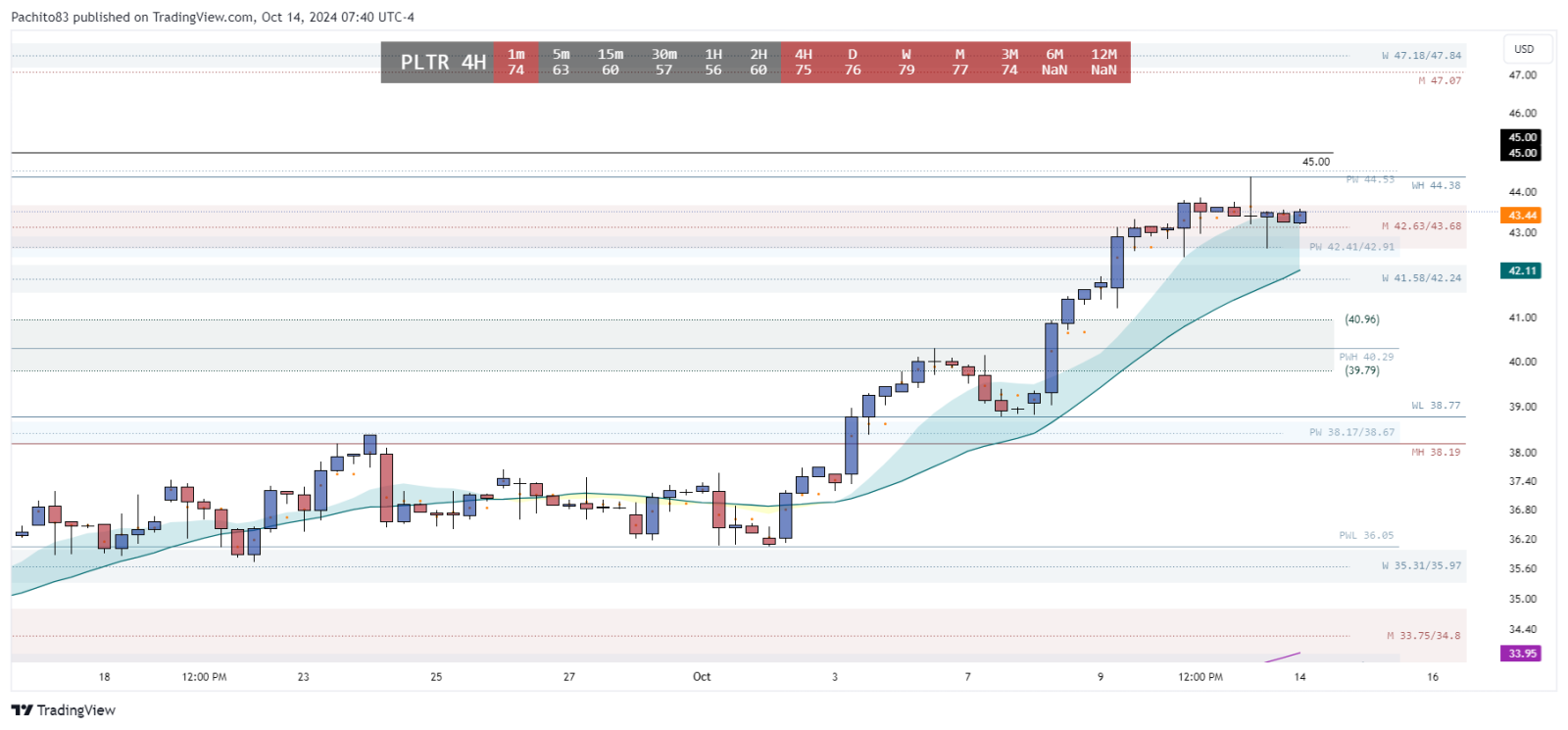Select the 3M 74 timeframe cell
This screenshot has height=730, width=1568.
point(1009,62)
